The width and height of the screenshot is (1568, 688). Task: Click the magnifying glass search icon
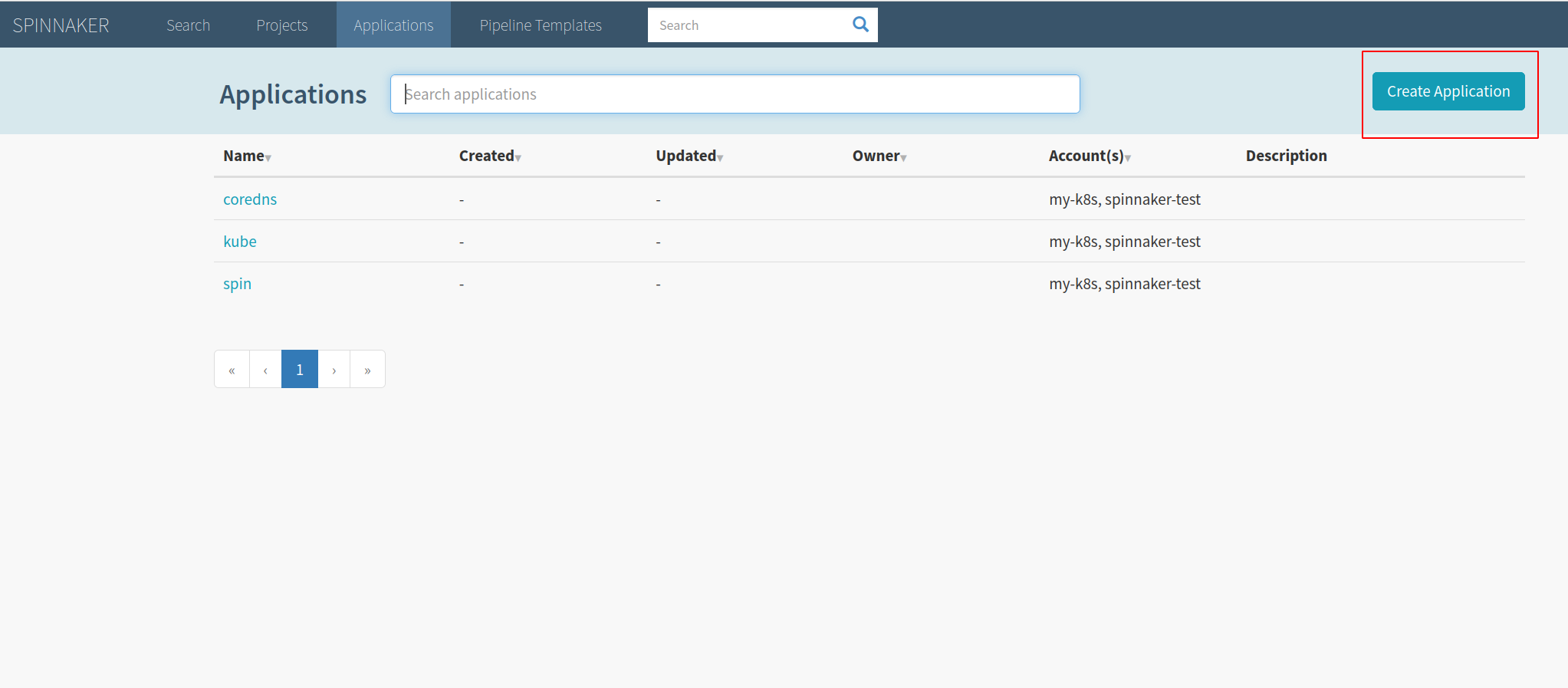(x=860, y=25)
